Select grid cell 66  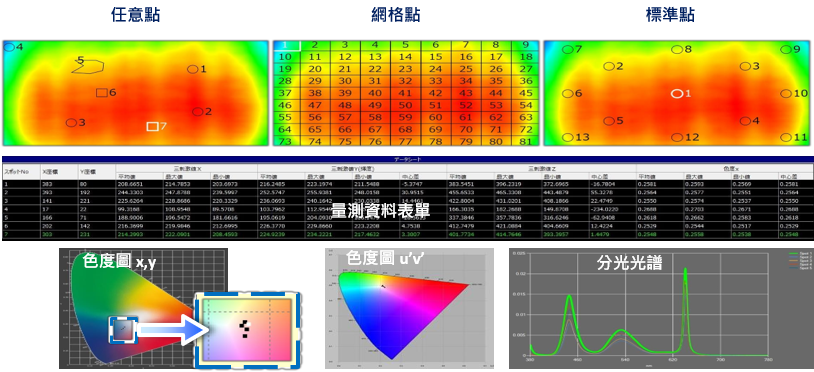(345, 129)
